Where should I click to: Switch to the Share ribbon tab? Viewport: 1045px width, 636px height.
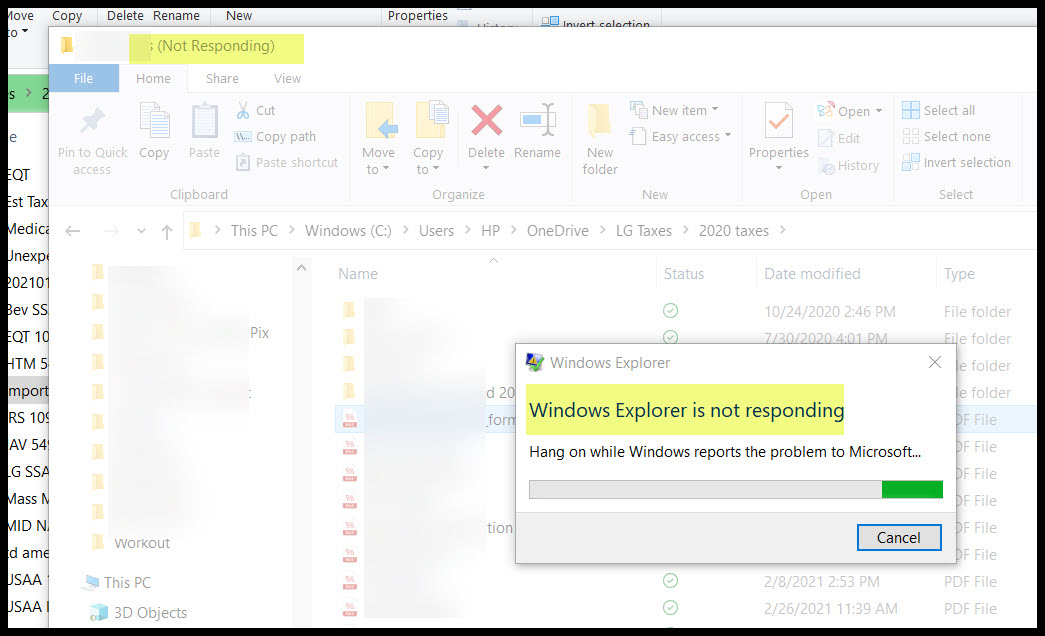[x=222, y=79]
